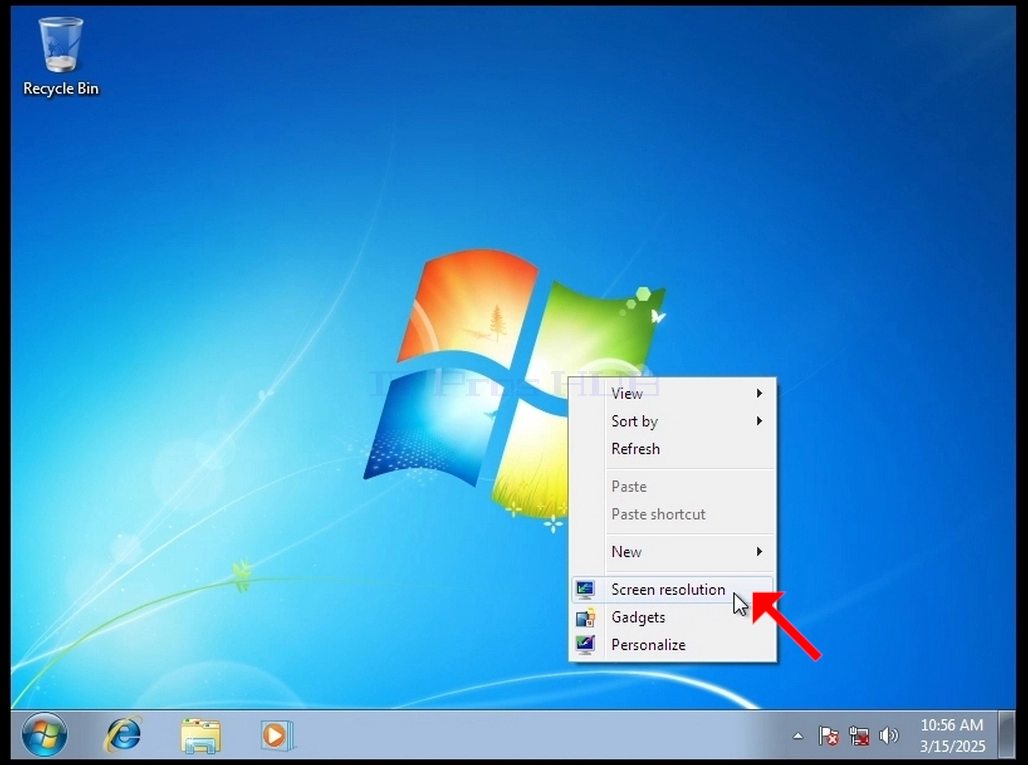
Task: Click the network status tray icon
Action: [859, 736]
